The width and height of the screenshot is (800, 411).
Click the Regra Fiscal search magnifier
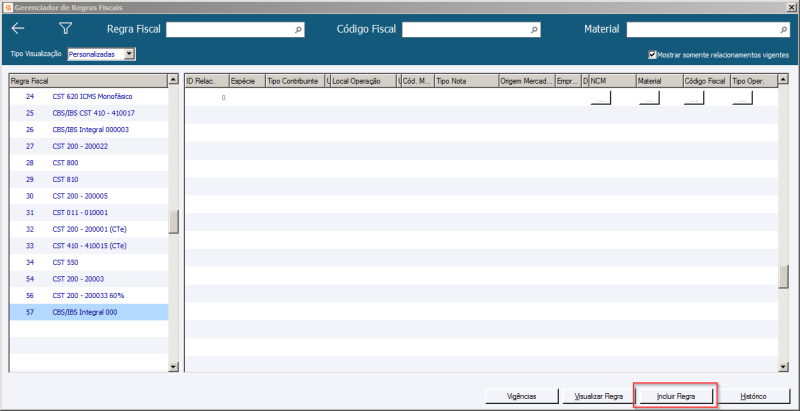[298, 30]
